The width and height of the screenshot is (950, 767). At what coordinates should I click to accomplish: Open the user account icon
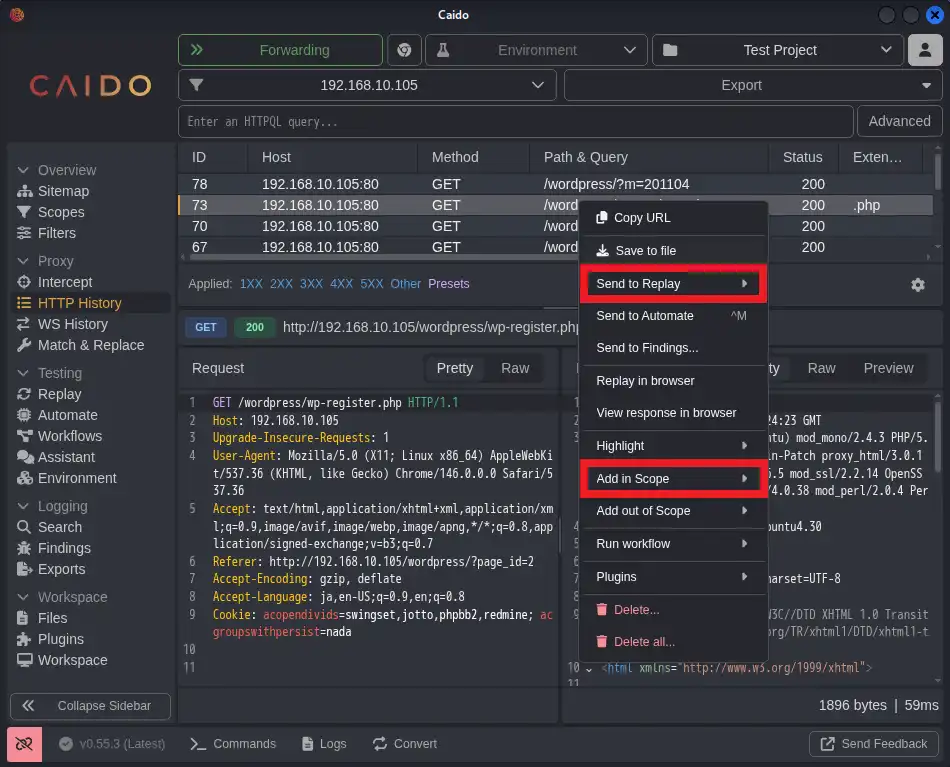pos(925,50)
